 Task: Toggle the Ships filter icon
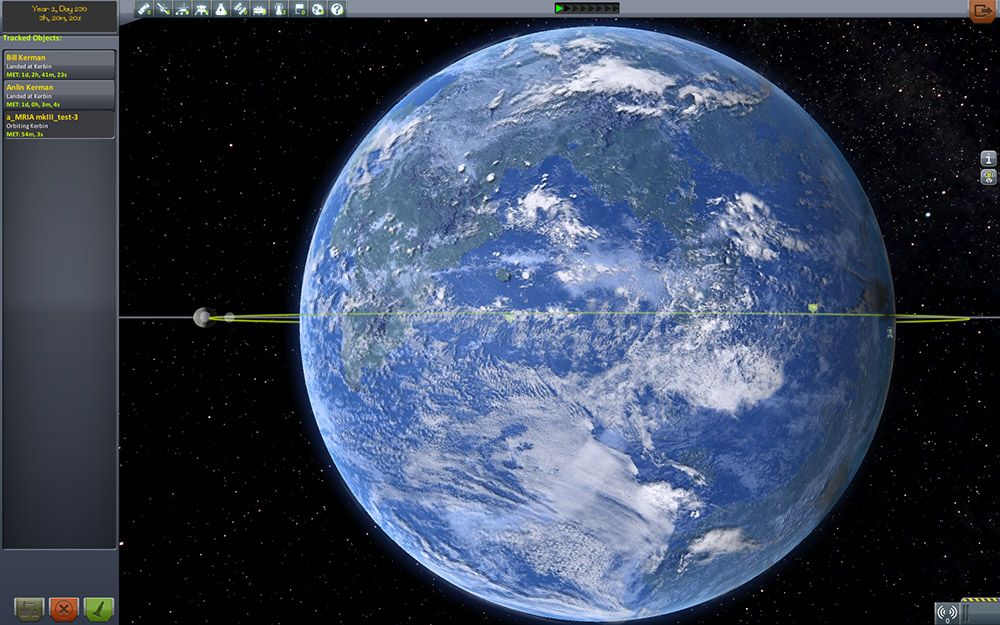[x=221, y=9]
